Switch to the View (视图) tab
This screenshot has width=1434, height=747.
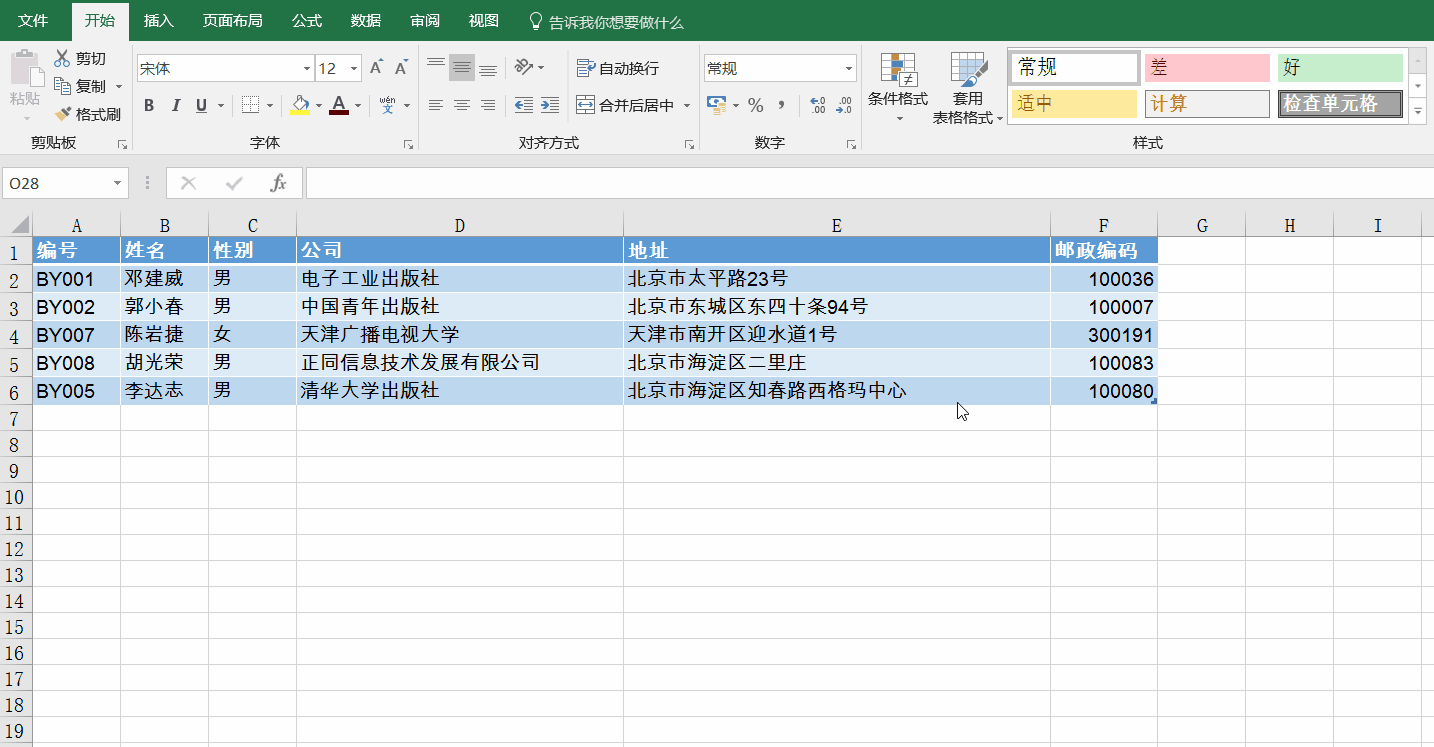(x=484, y=21)
